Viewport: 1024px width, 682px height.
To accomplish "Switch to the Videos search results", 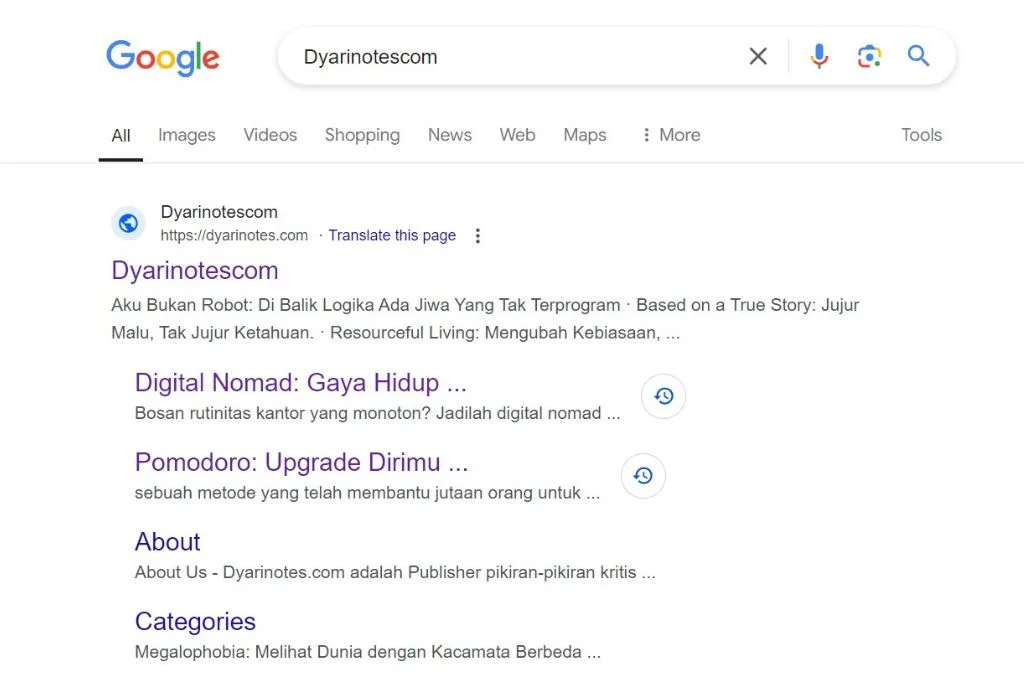I will pyautogui.click(x=270, y=134).
